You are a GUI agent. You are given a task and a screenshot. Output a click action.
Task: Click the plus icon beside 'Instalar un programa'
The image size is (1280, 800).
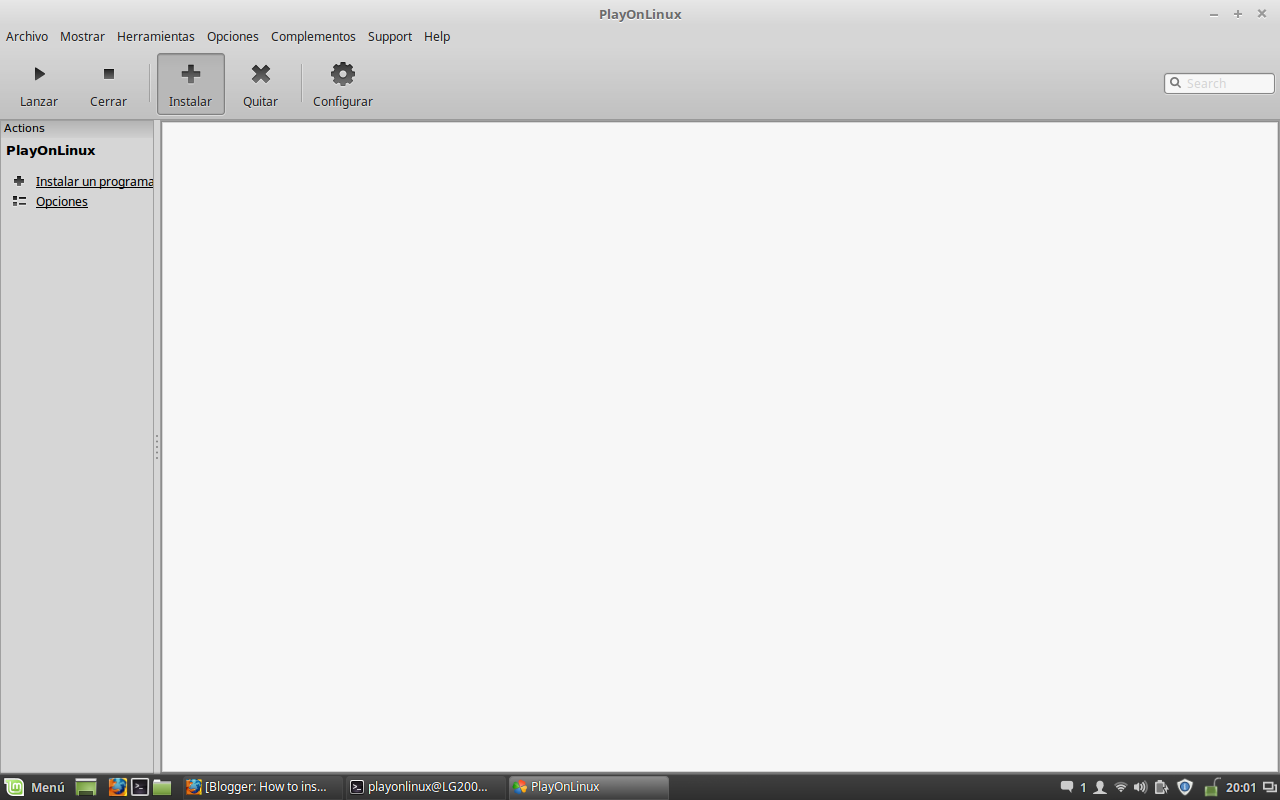tap(19, 181)
